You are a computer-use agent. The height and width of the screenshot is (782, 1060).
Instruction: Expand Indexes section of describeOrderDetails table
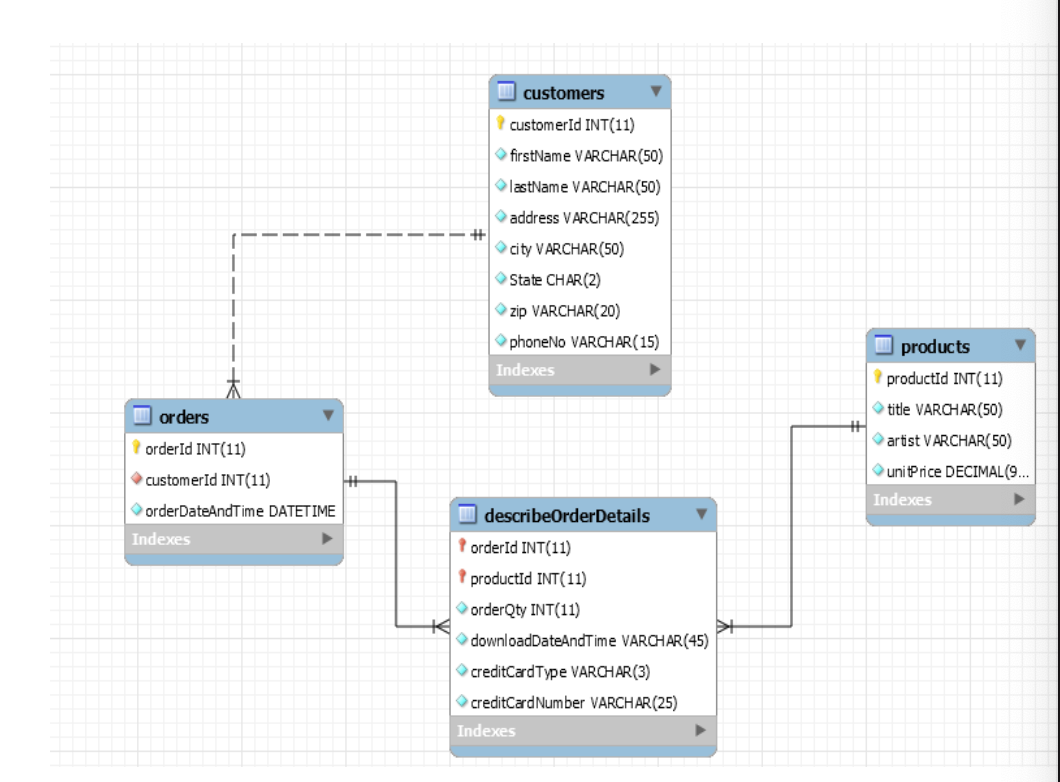click(x=700, y=730)
